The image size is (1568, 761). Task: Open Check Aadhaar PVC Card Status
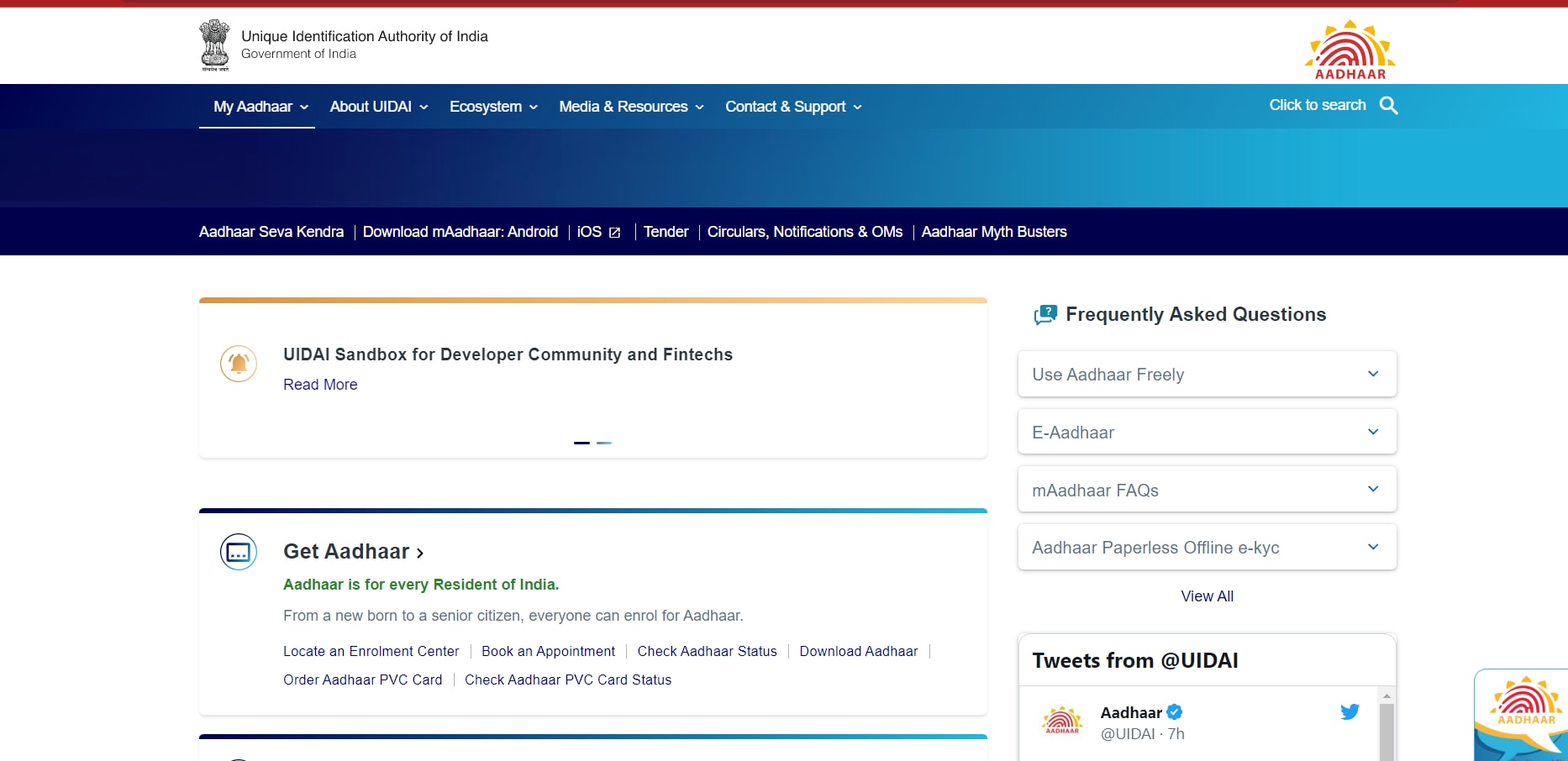coord(568,680)
